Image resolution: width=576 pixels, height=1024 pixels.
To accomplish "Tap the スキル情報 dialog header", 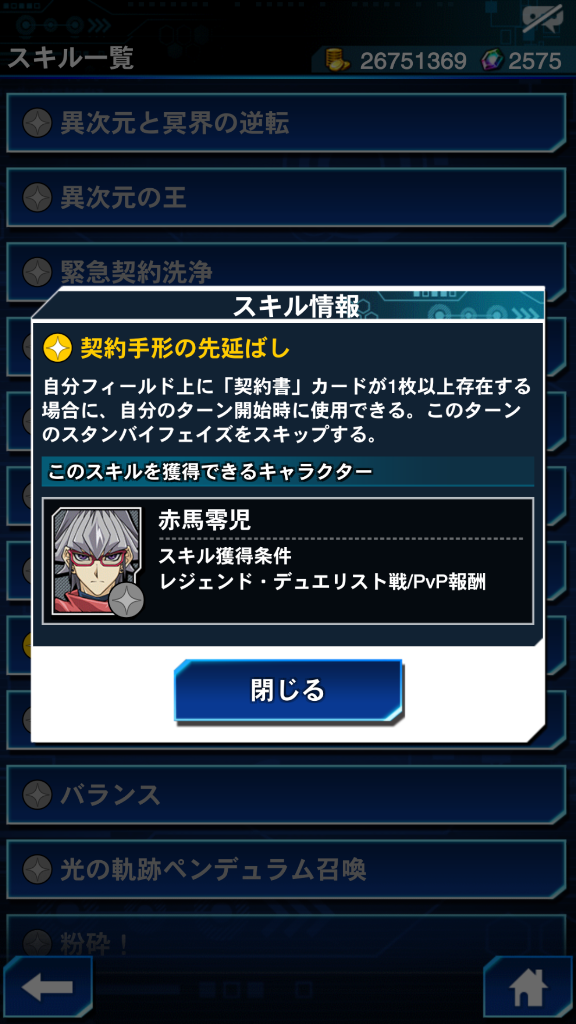I will pyautogui.click(x=288, y=306).
